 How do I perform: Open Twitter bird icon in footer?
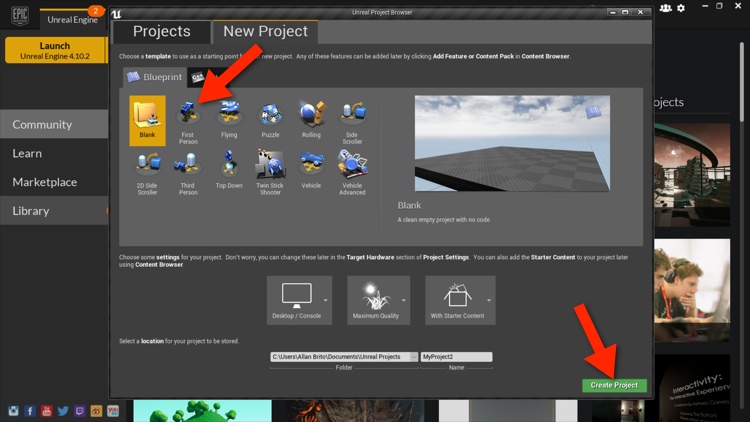click(x=63, y=411)
